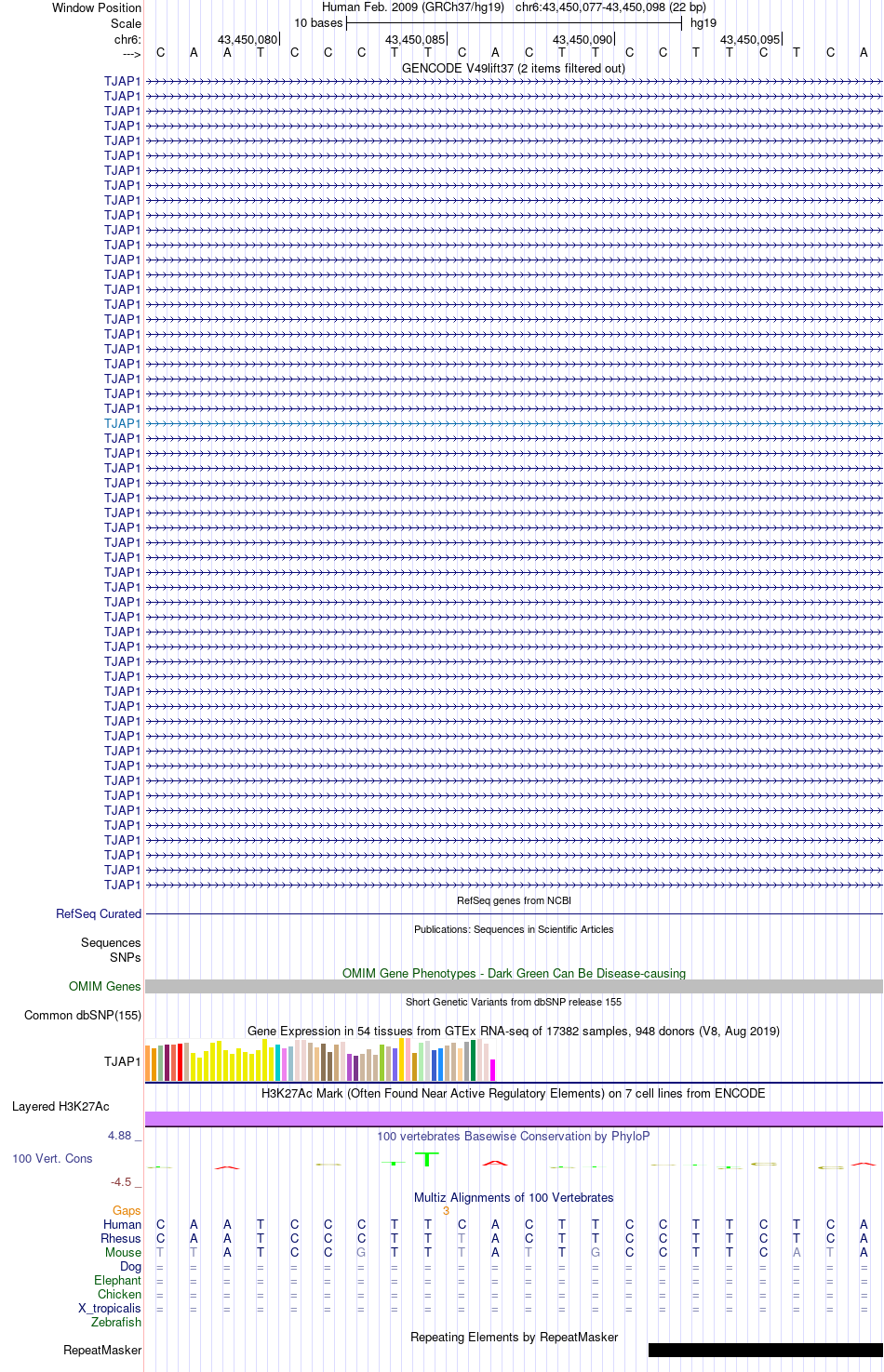The width and height of the screenshot is (884, 1372).
Task: Open the GENCODE V49lift37 track title
Action: click(x=514, y=68)
